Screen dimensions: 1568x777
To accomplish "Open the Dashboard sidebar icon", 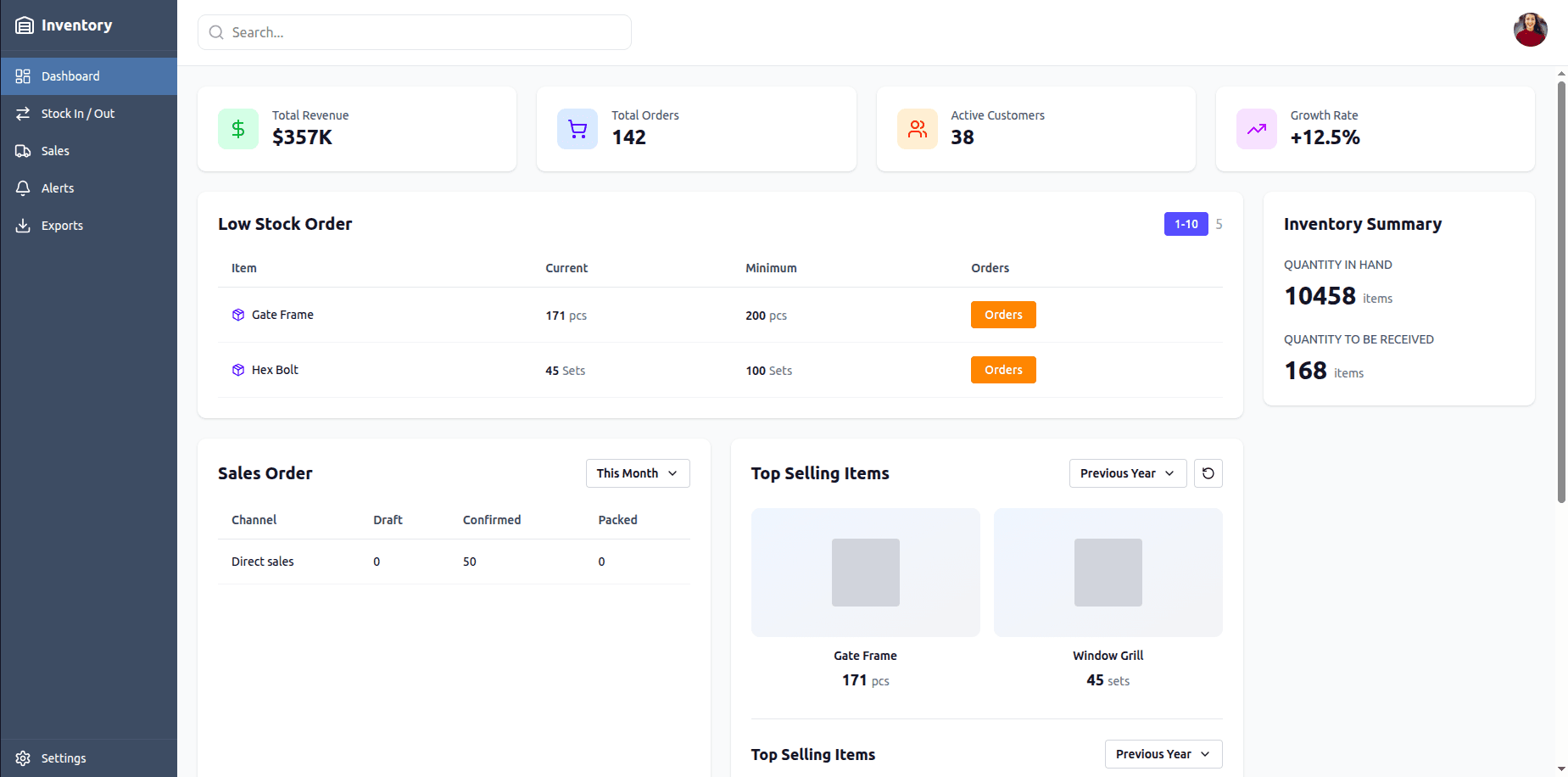I will point(23,75).
